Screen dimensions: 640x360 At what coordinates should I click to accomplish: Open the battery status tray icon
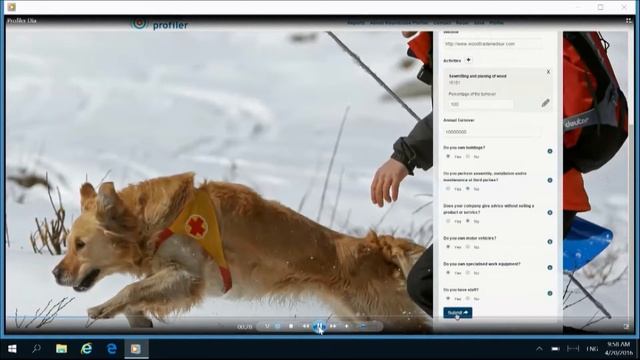click(555, 349)
